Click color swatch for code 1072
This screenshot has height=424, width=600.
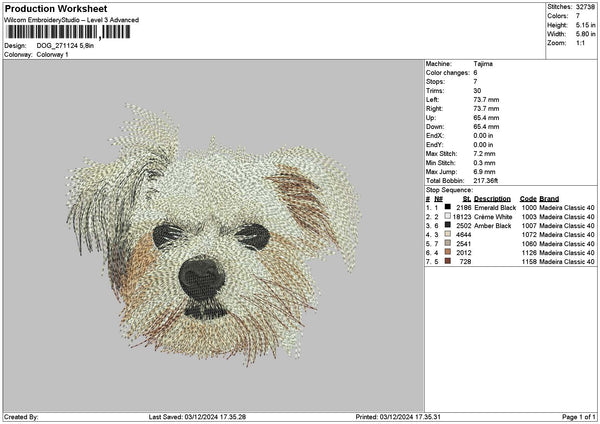[447, 234]
